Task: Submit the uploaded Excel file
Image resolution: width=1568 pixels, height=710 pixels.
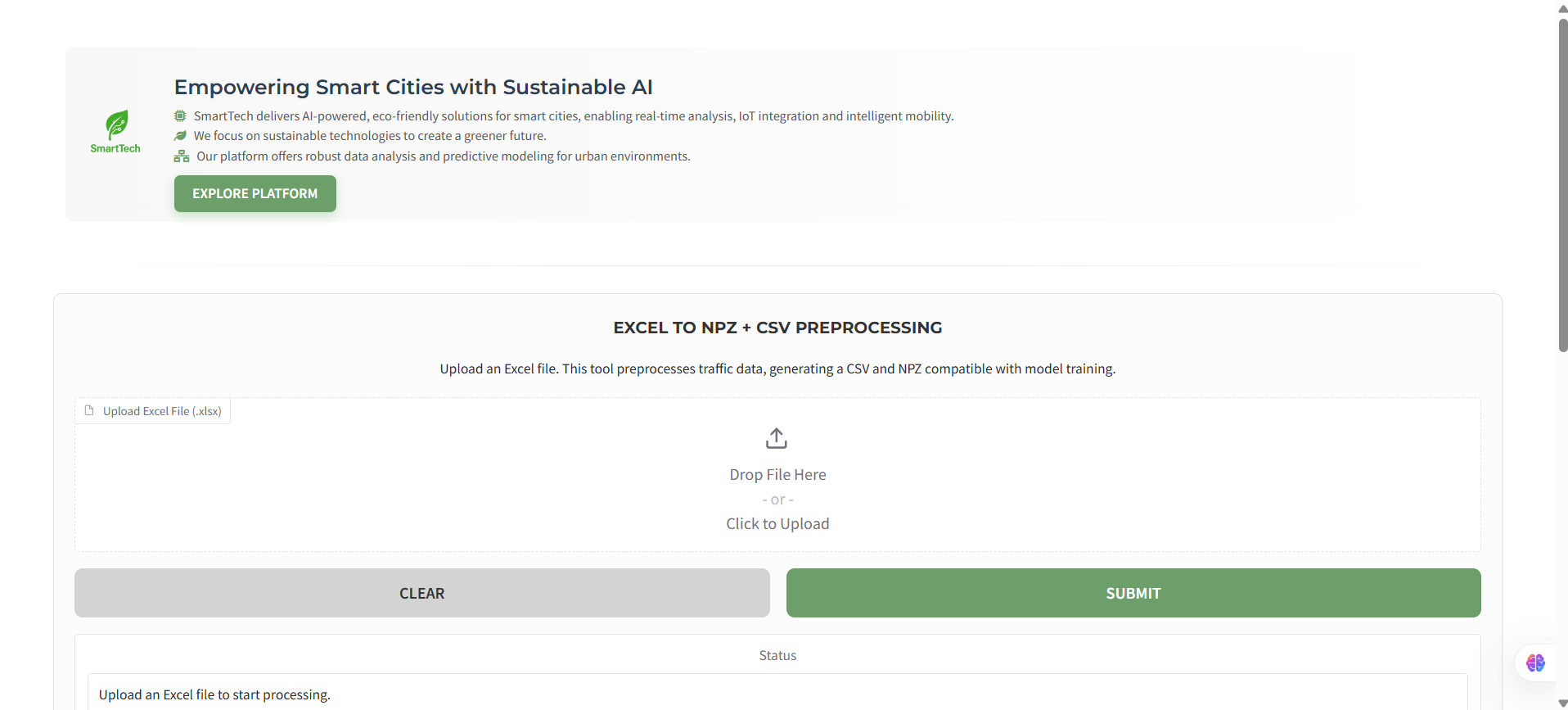Action: click(x=1133, y=593)
